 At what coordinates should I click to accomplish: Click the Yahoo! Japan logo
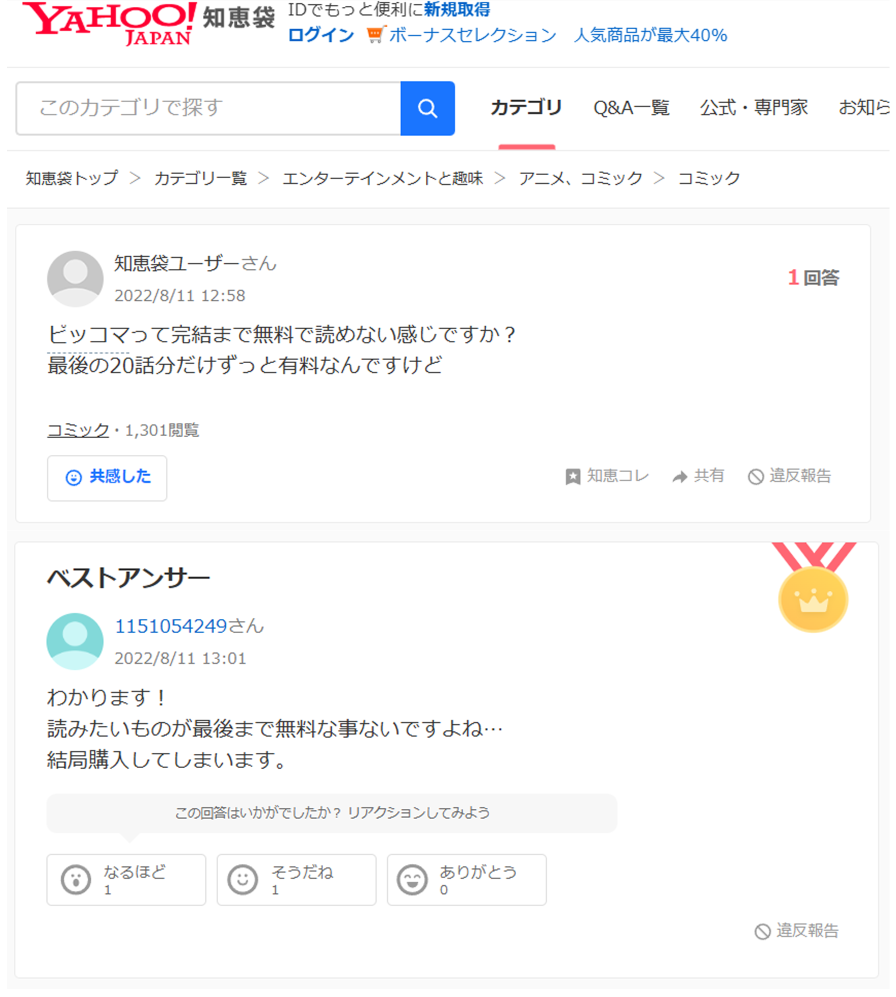pos(109,24)
